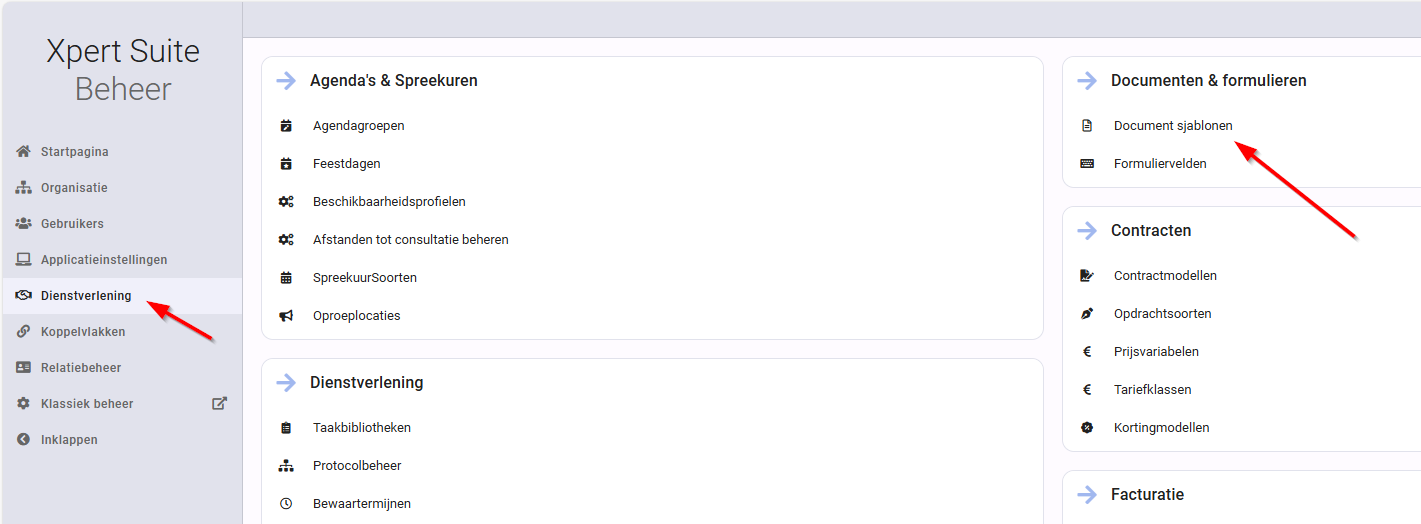Open Klassiek beheer in the sidebar

[x=122, y=404]
